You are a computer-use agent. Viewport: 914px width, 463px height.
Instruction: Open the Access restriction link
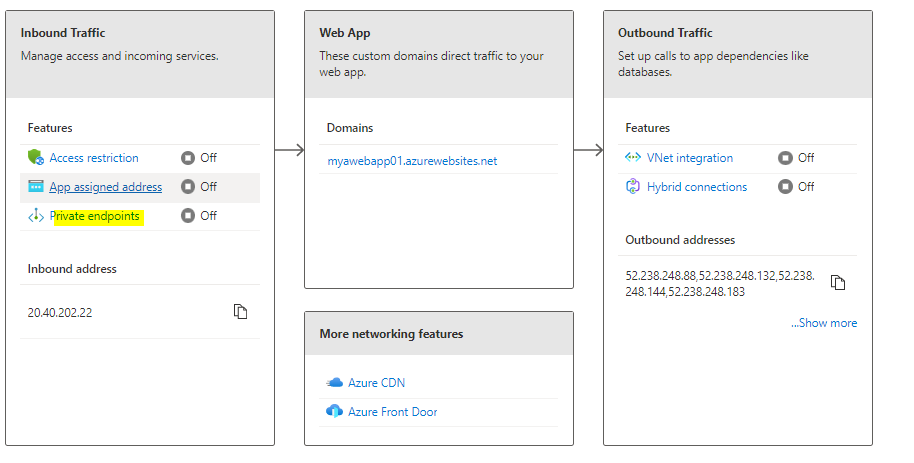(94, 158)
